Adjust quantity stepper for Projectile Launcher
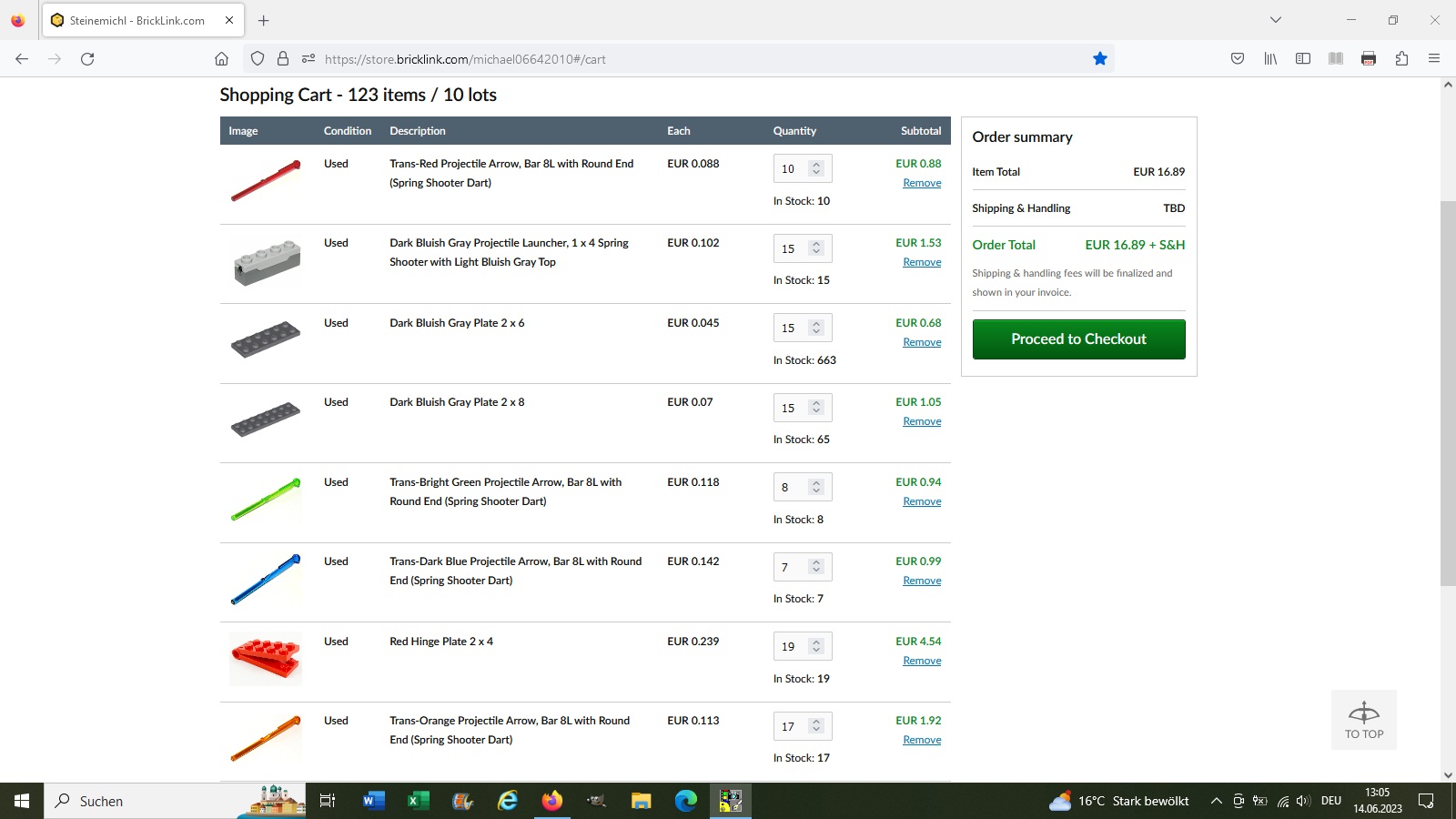Image resolution: width=1456 pixels, height=819 pixels. click(816, 248)
